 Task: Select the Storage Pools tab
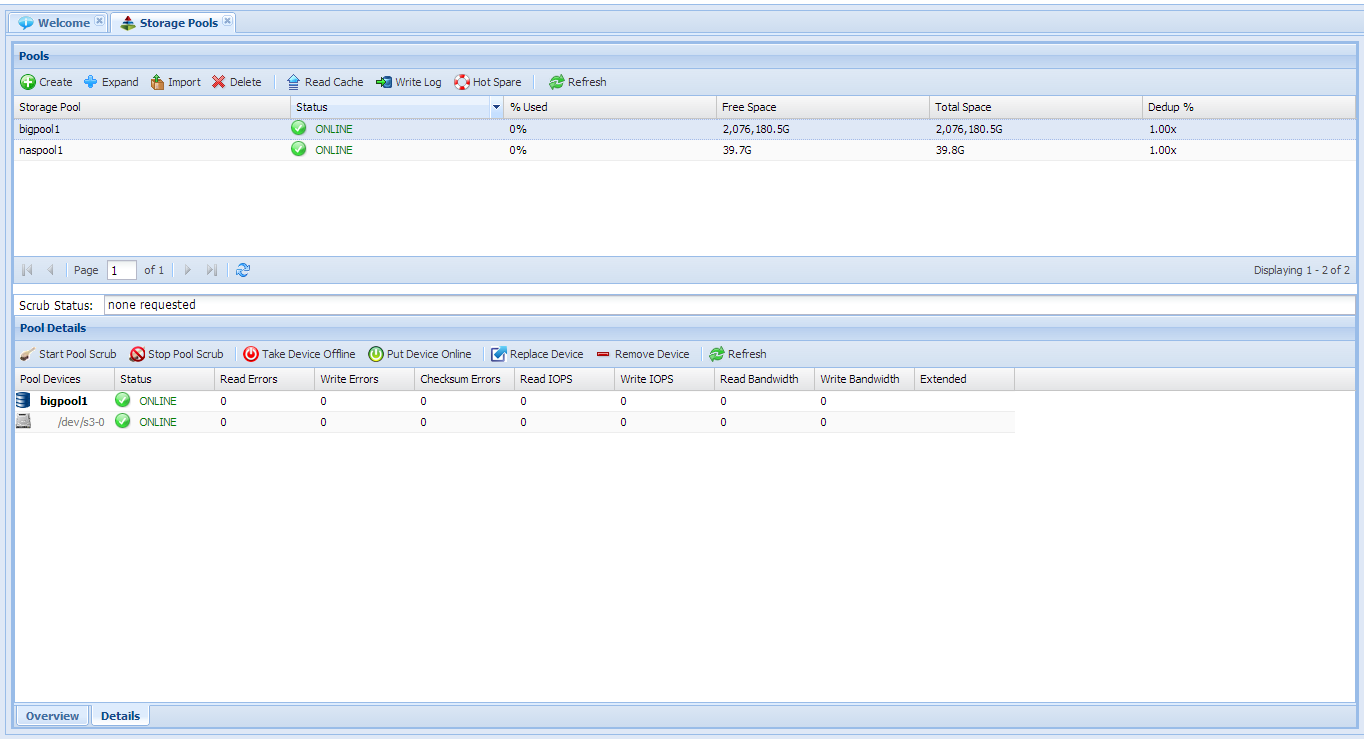[x=172, y=22]
